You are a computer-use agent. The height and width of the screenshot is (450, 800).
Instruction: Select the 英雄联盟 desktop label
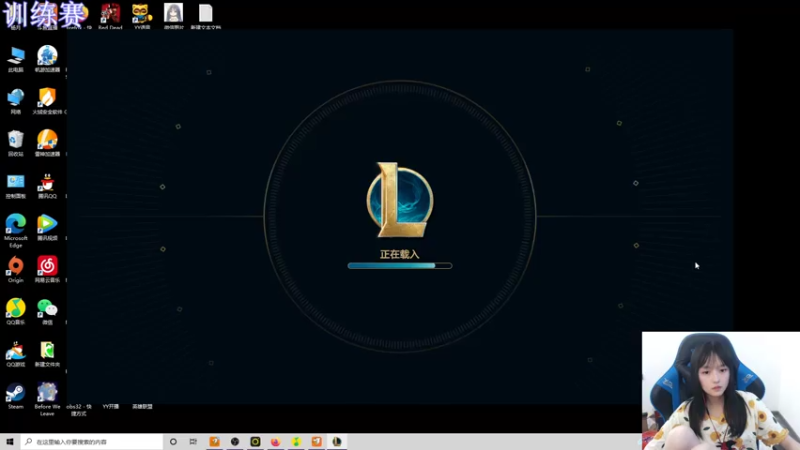point(142,407)
